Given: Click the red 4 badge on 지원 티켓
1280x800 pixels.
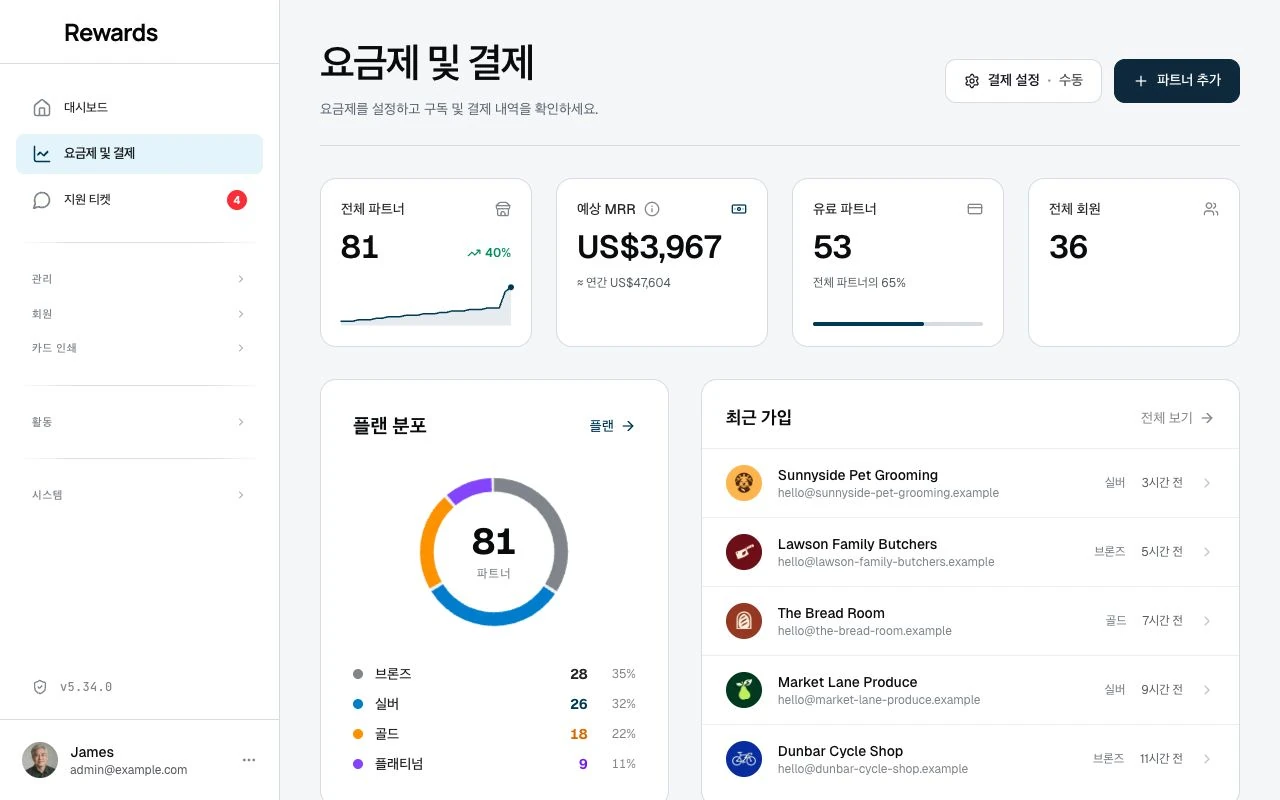Looking at the screenshot, I should pyautogui.click(x=237, y=200).
